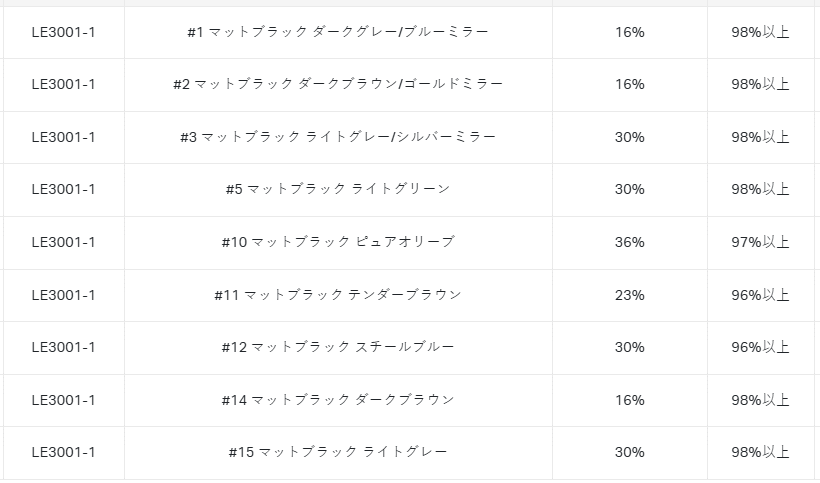820x483 pixels.
Task: Click the #11 マットブラック テンダーブラウン cell
Action: 338,295
